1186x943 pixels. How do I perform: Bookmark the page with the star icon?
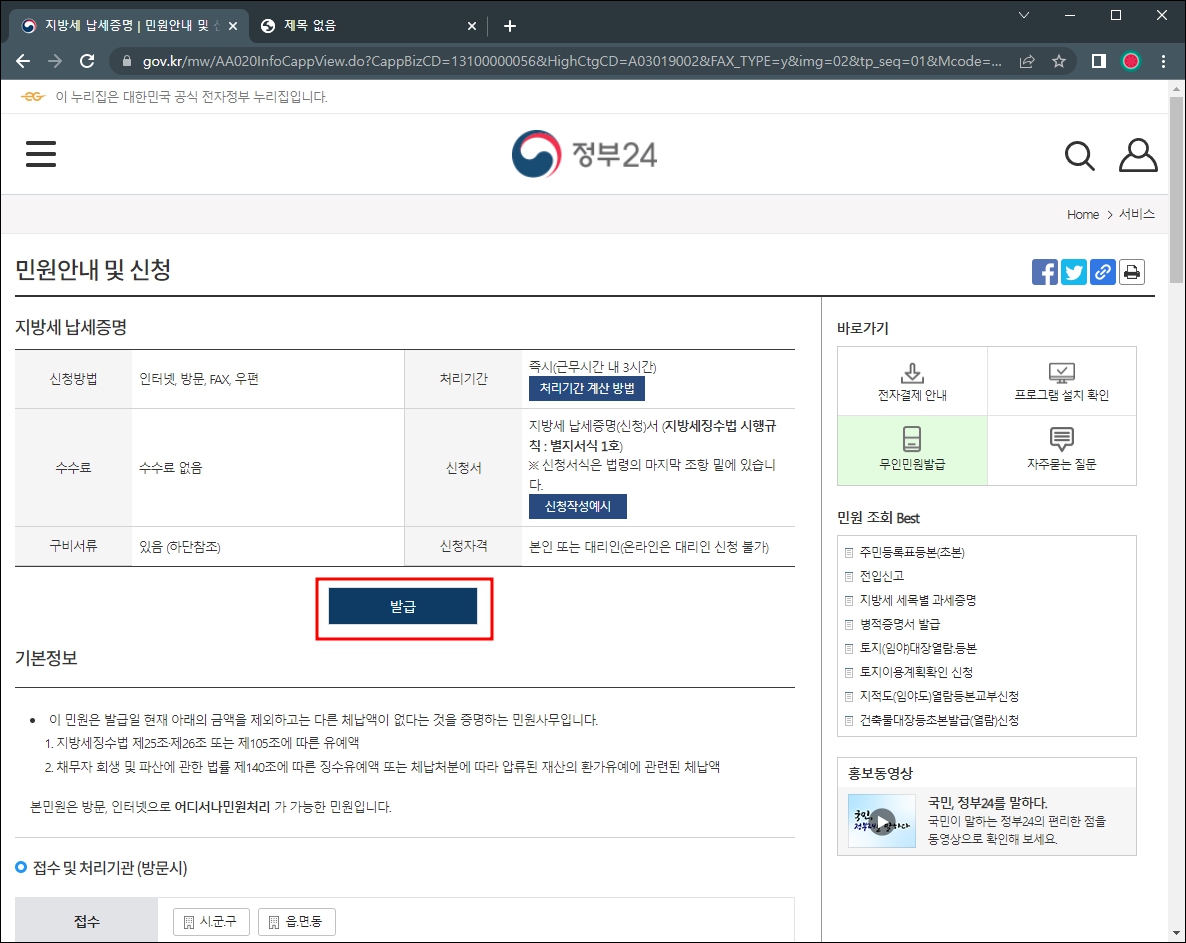1058,60
